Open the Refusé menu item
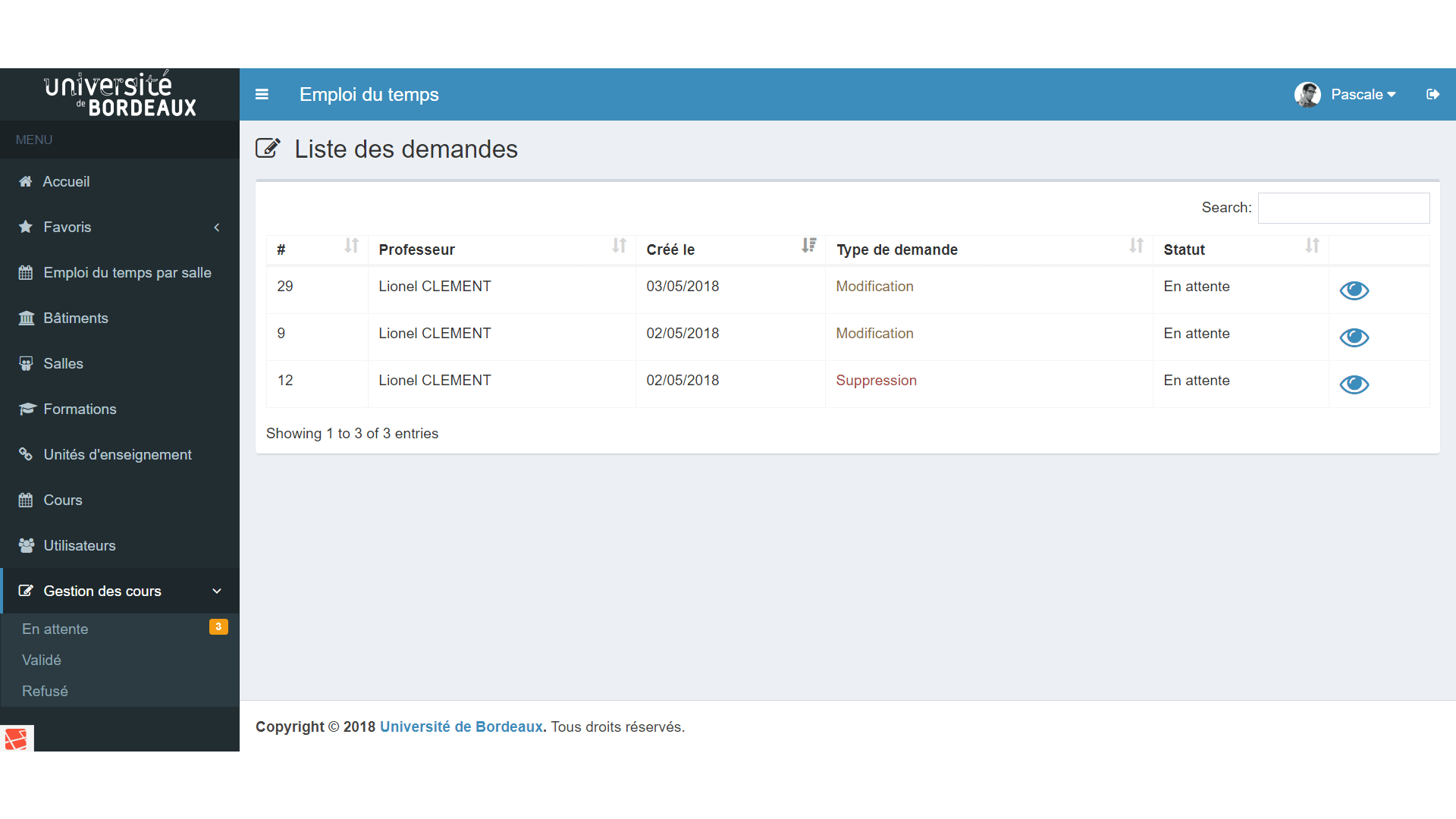Image resolution: width=1456 pixels, height=819 pixels. (45, 691)
